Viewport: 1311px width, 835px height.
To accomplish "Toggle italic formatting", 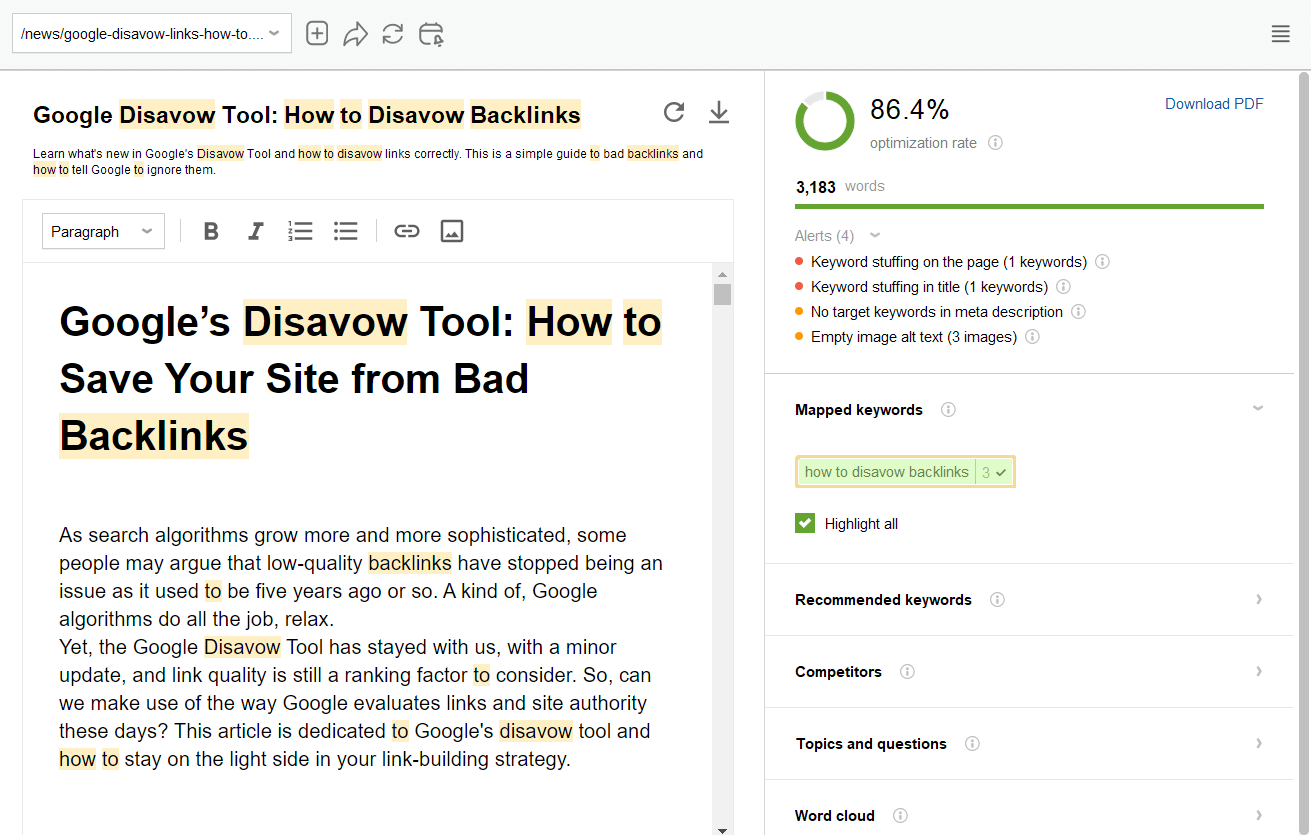I will [x=255, y=231].
